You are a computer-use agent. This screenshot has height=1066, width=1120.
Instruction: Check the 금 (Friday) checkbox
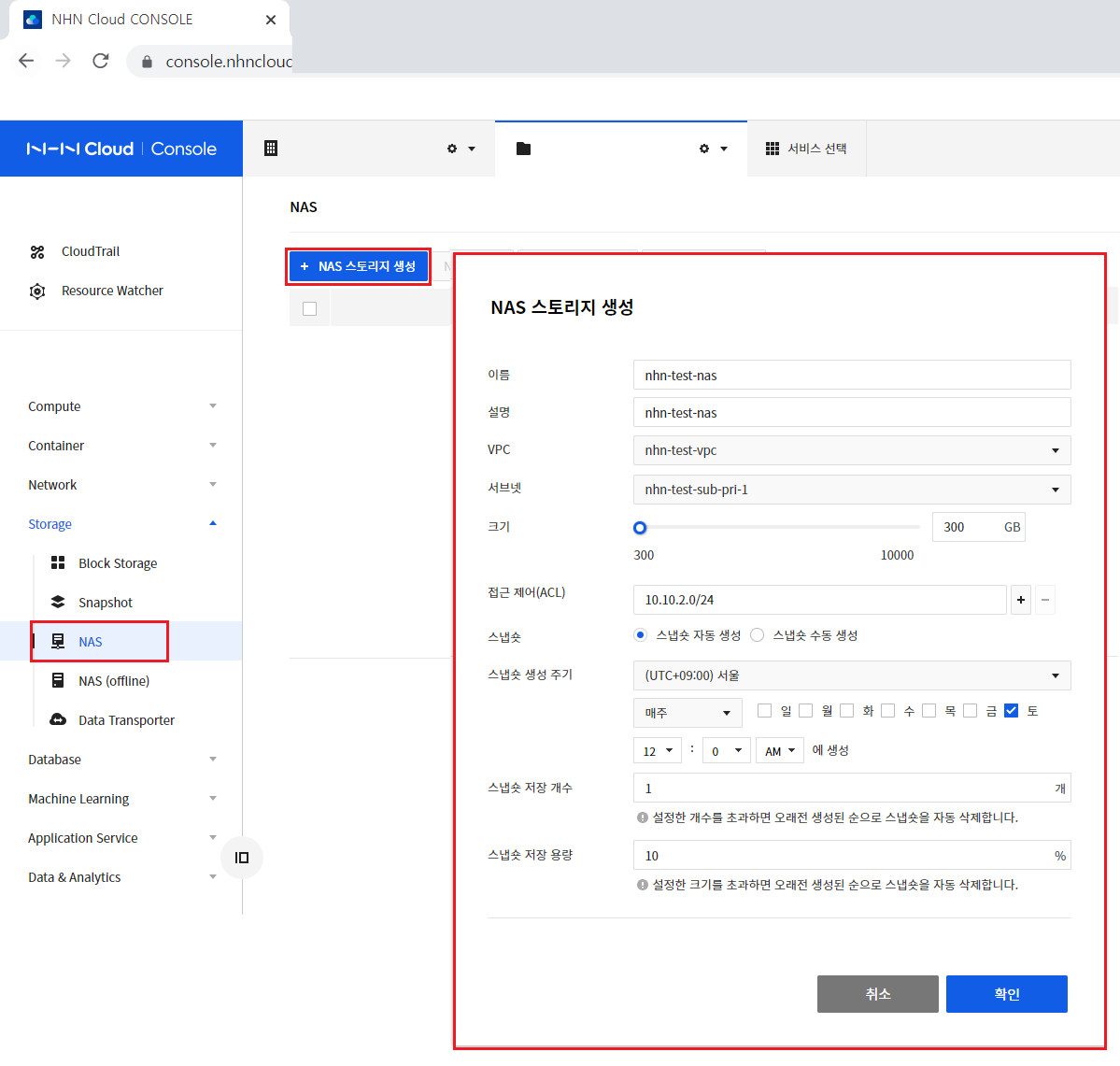pos(970,711)
